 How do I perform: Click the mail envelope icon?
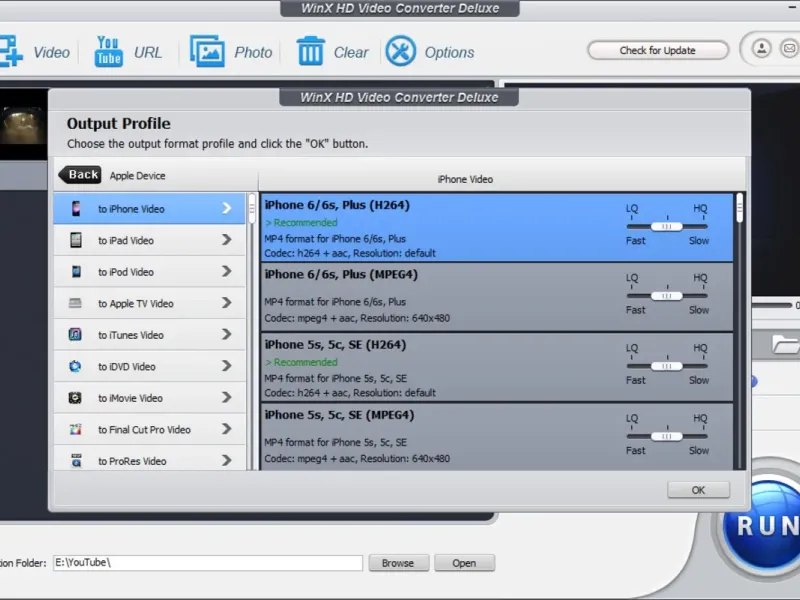point(789,49)
